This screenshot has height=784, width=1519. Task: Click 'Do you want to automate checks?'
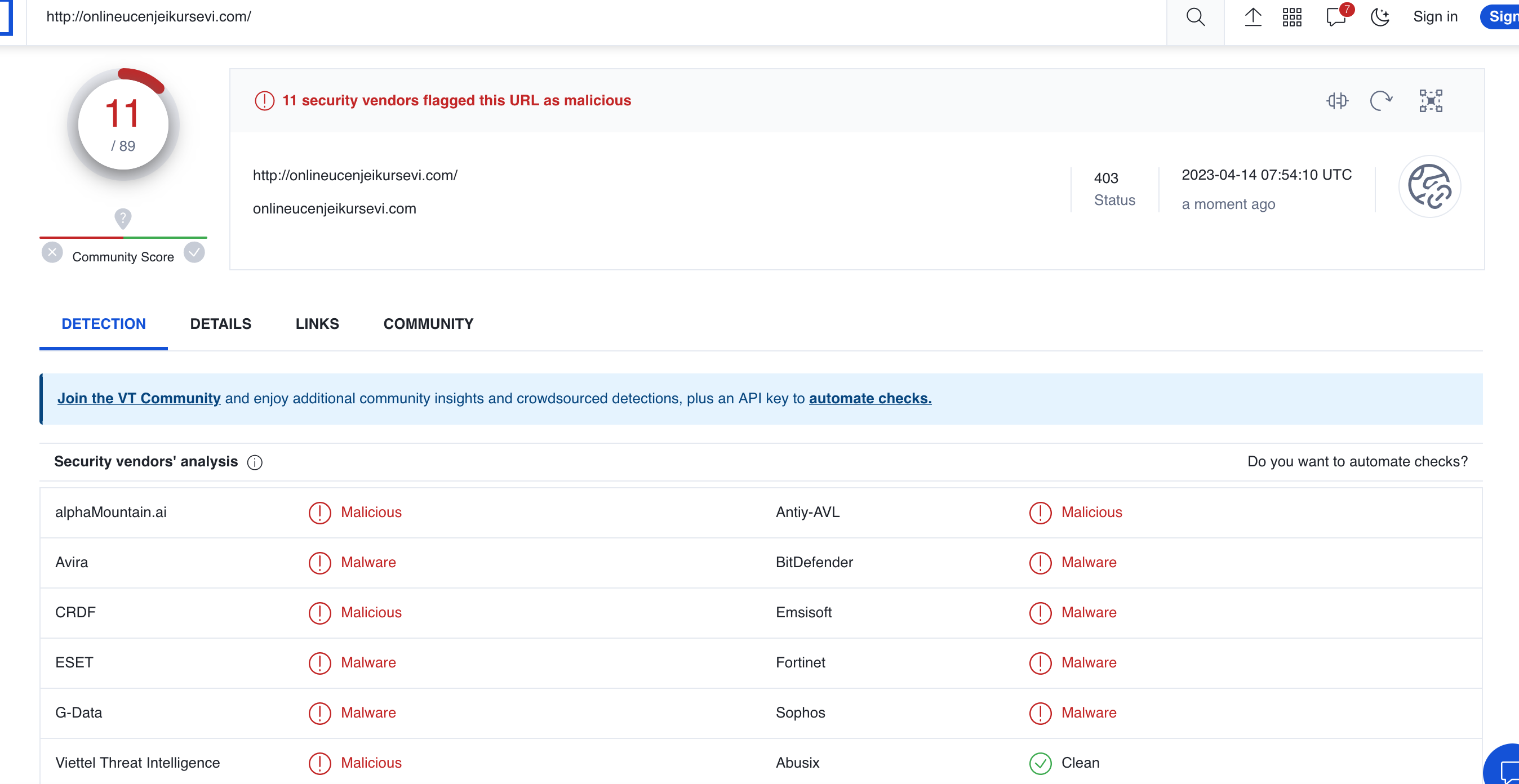pyautogui.click(x=1357, y=462)
